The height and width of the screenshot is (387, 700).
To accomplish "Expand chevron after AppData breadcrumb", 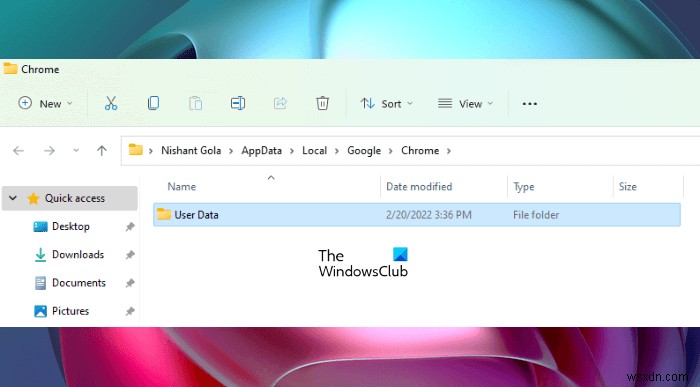I will pos(292,151).
